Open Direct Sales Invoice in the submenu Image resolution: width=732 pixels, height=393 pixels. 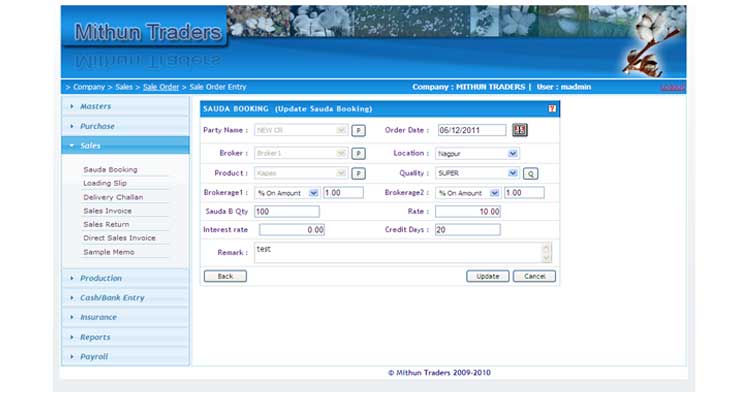point(119,238)
